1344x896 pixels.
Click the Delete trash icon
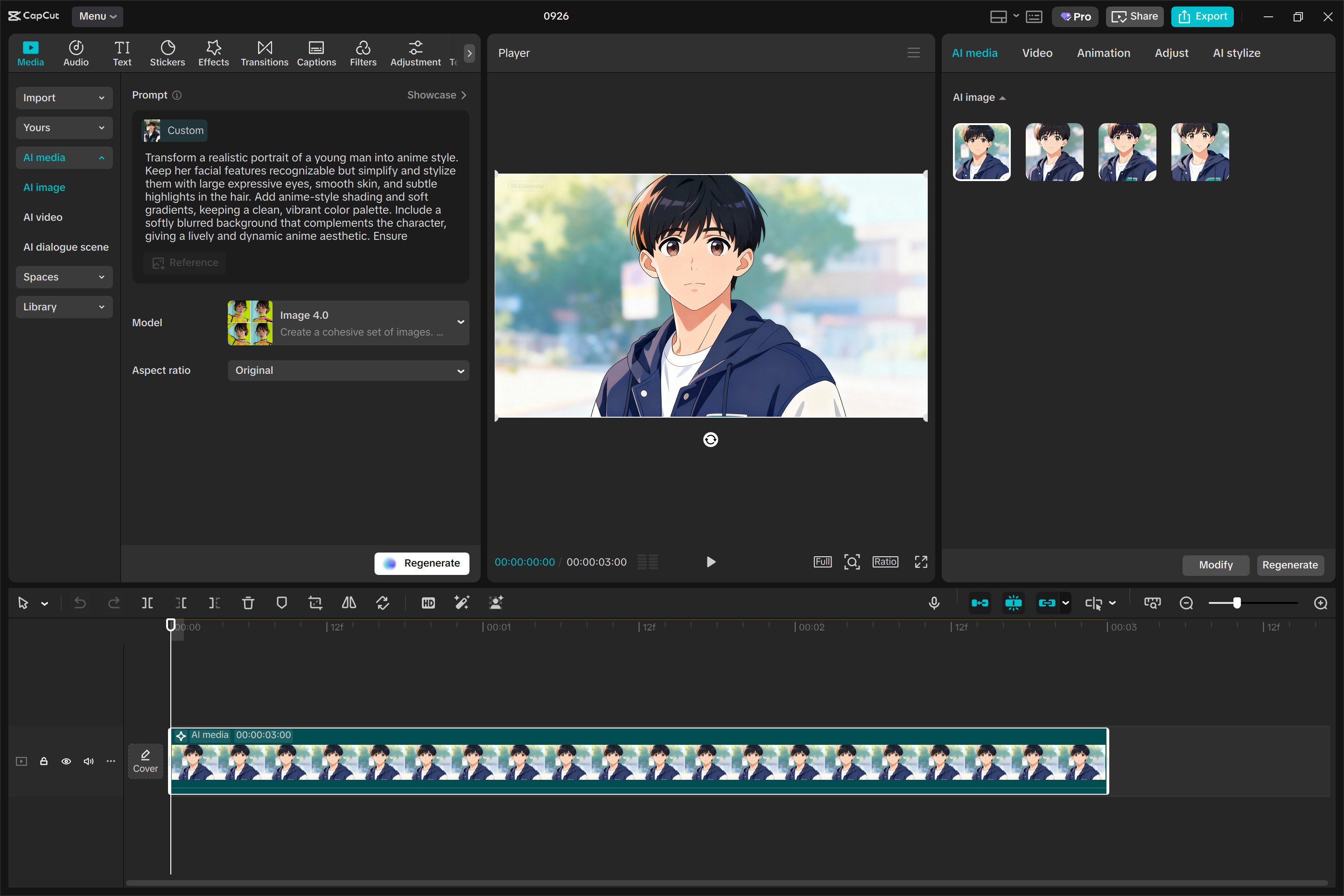[x=248, y=603]
